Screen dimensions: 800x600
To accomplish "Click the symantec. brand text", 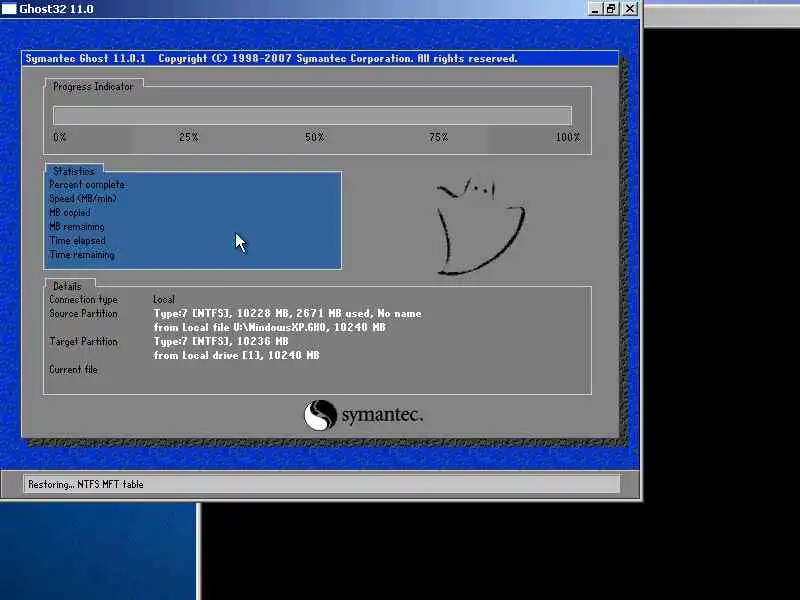I will 382,415.
